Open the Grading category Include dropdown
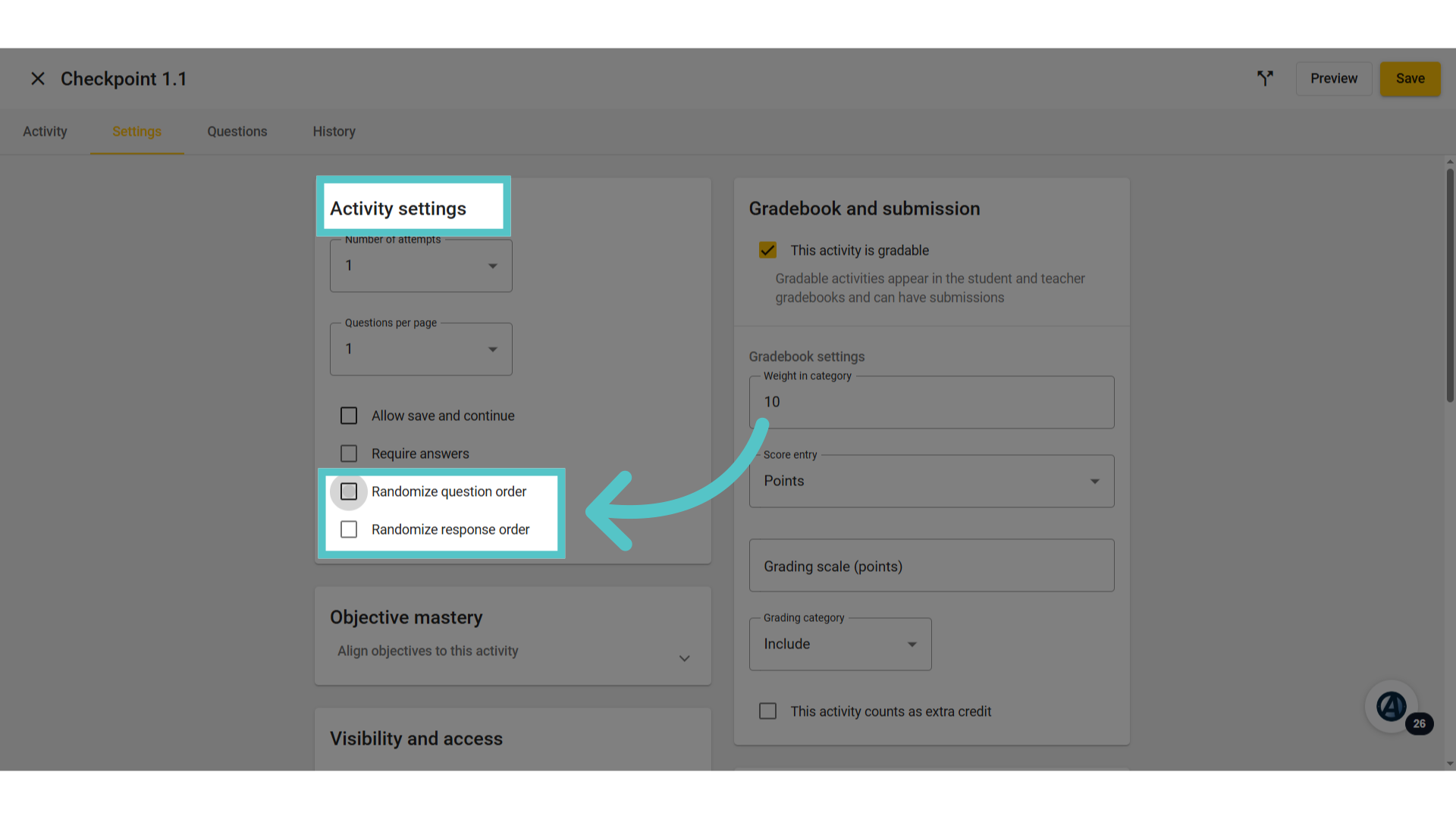The width and height of the screenshot is (1456, 819). [x=840, y=645]
